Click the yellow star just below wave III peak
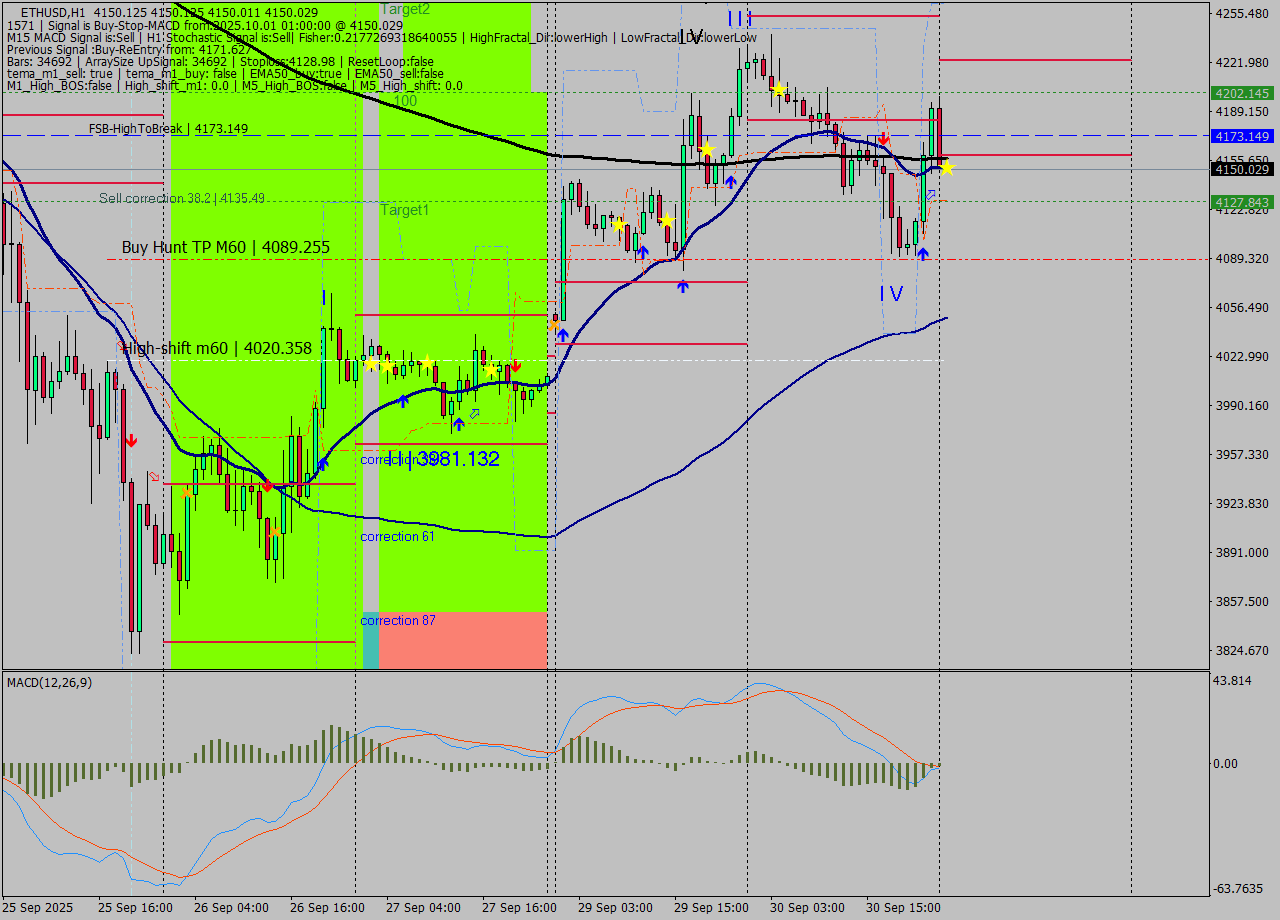 point(778,89)
